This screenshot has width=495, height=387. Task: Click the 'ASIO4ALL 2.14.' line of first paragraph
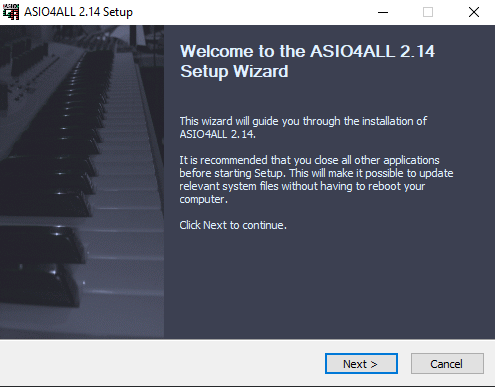pyautogui.click(x=217, y=134)
